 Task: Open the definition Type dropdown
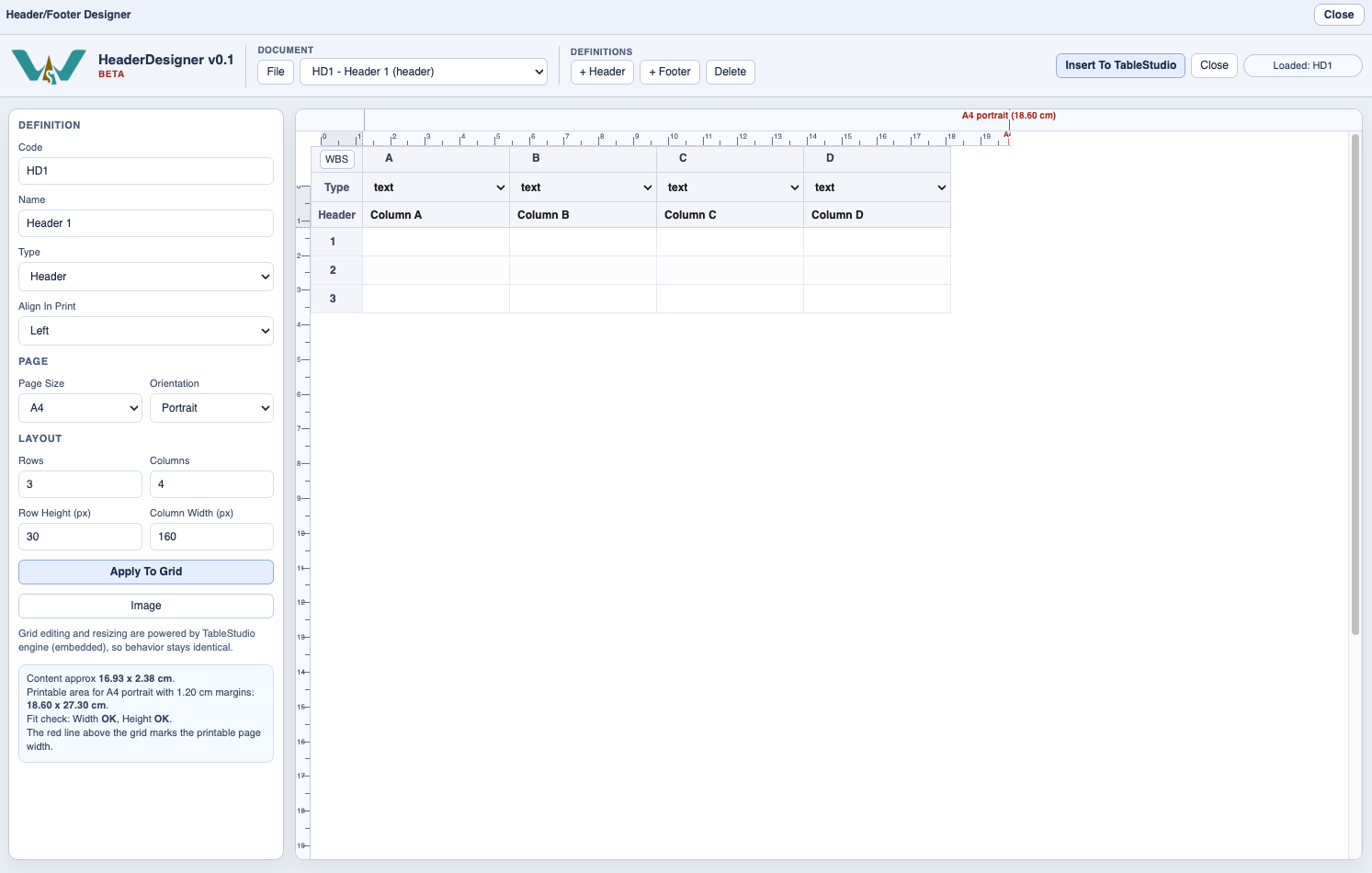[146, 277]
